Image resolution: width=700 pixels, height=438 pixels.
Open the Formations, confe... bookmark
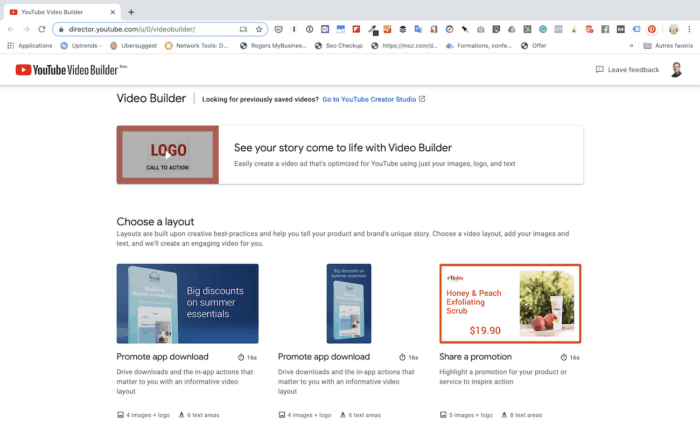tap(479, 46)
